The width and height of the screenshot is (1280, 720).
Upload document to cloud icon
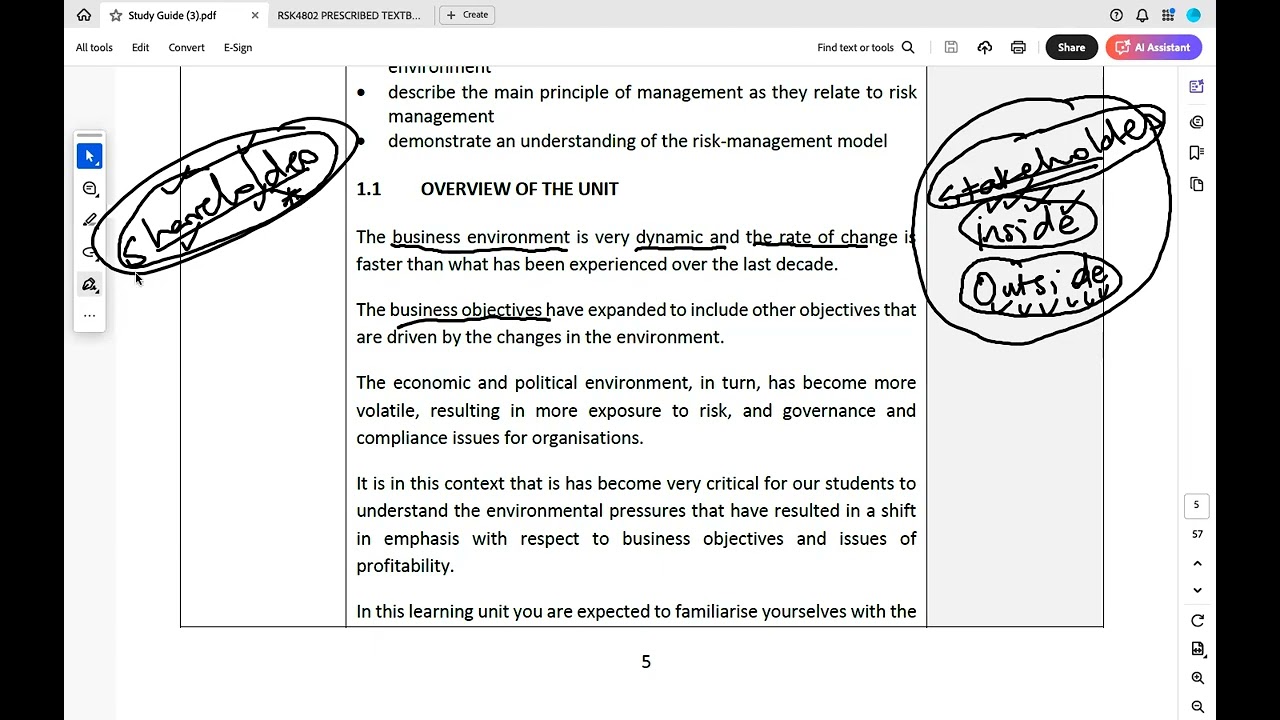tap(985, 47)
